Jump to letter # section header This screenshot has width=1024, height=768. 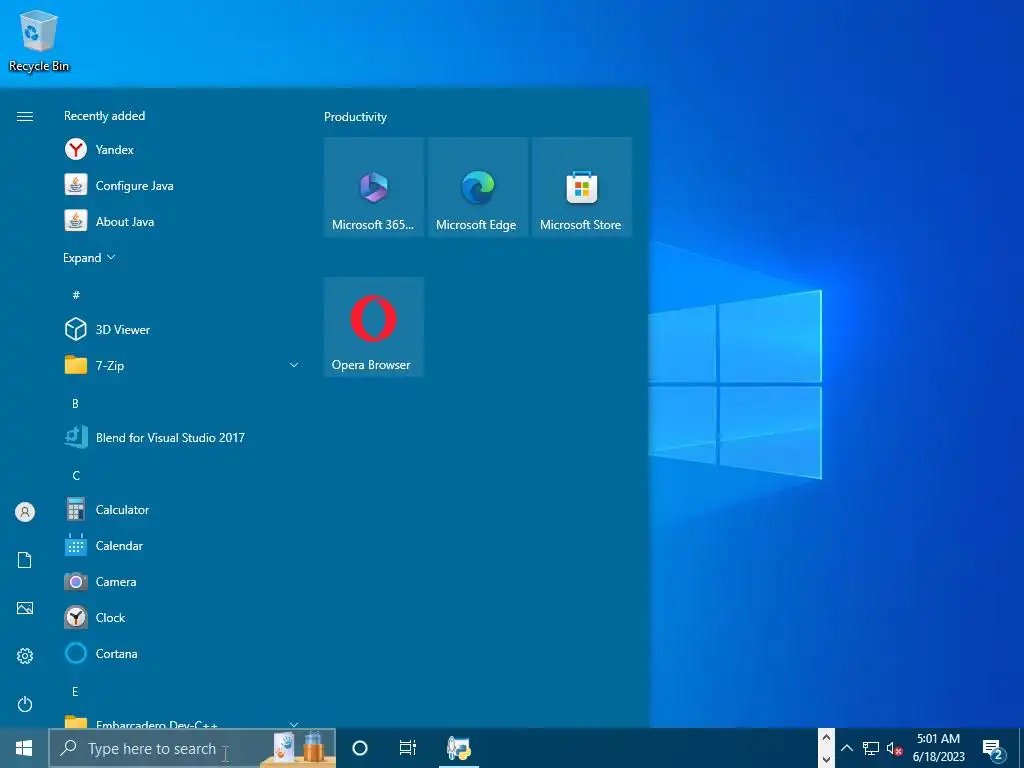(76, 295)
